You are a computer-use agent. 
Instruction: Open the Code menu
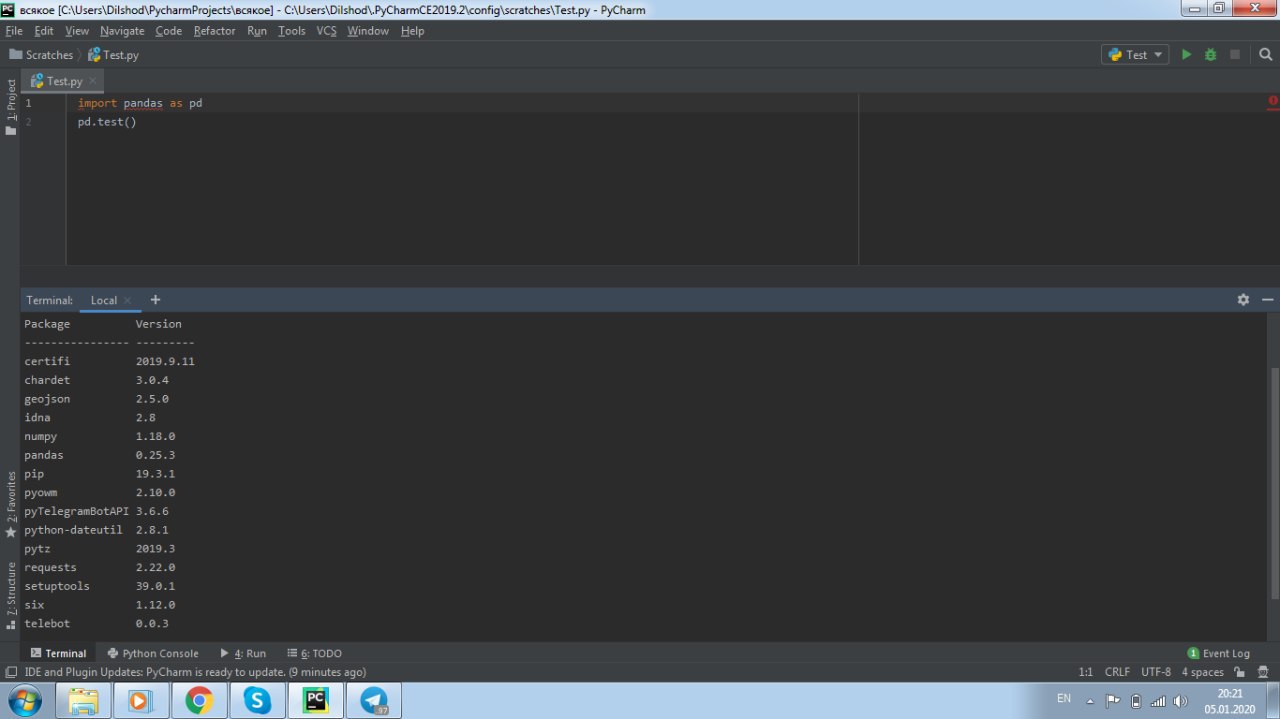[168, 31]
